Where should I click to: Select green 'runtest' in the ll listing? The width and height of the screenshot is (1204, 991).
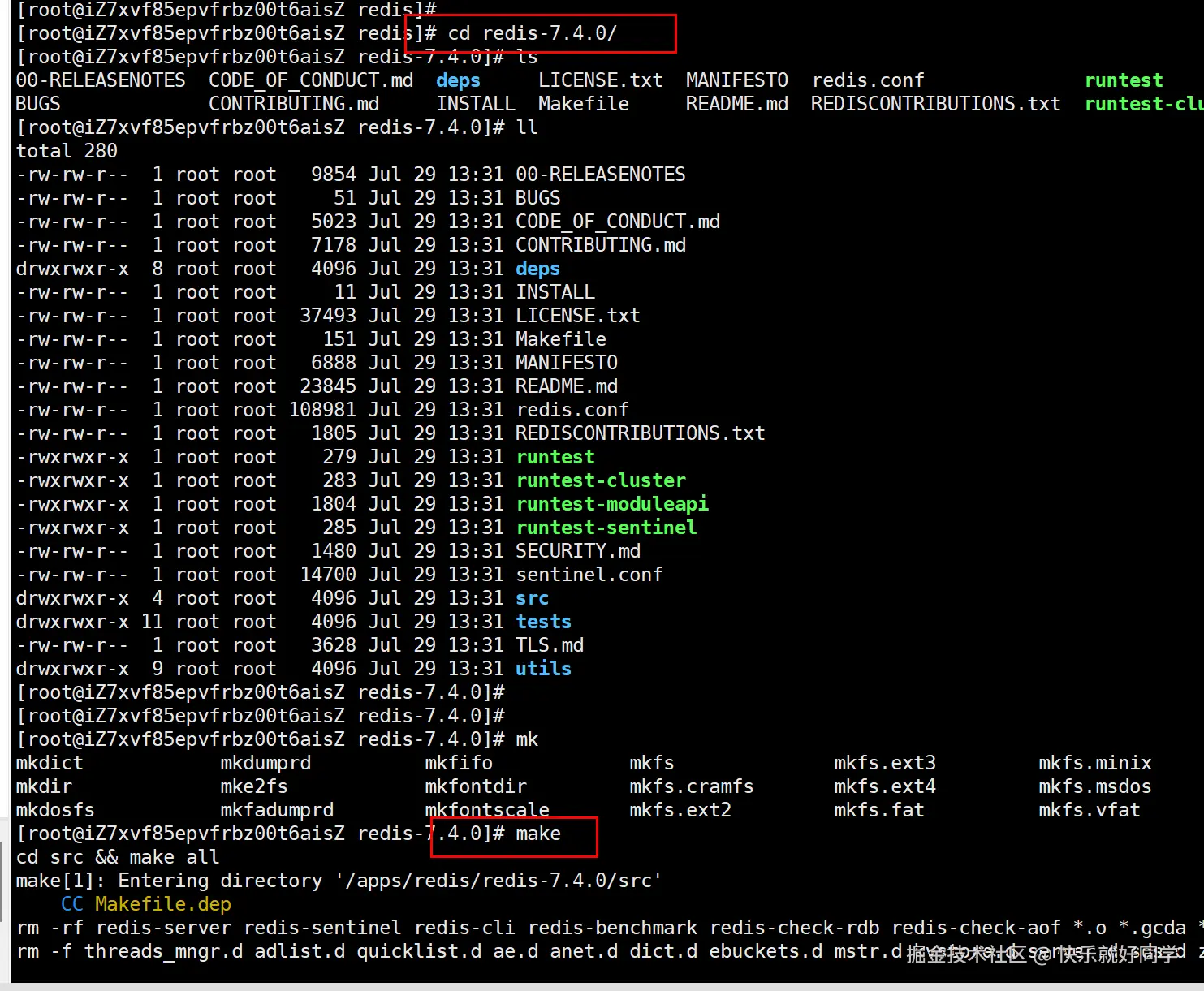(x=555, y=457)
